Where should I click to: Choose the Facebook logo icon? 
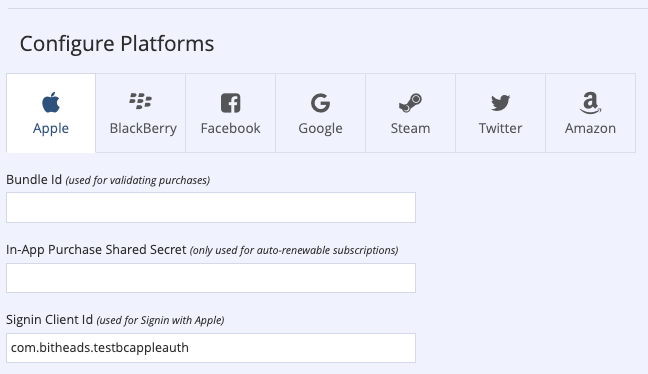231,103
